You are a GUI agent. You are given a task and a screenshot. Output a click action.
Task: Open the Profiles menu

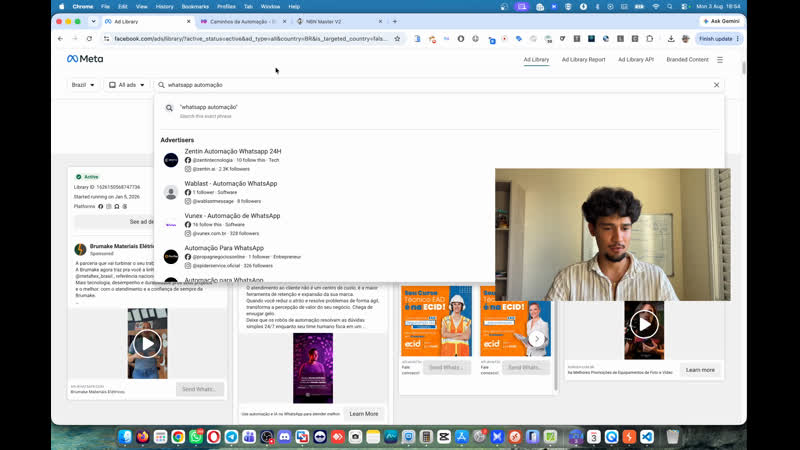pos(226,7)
